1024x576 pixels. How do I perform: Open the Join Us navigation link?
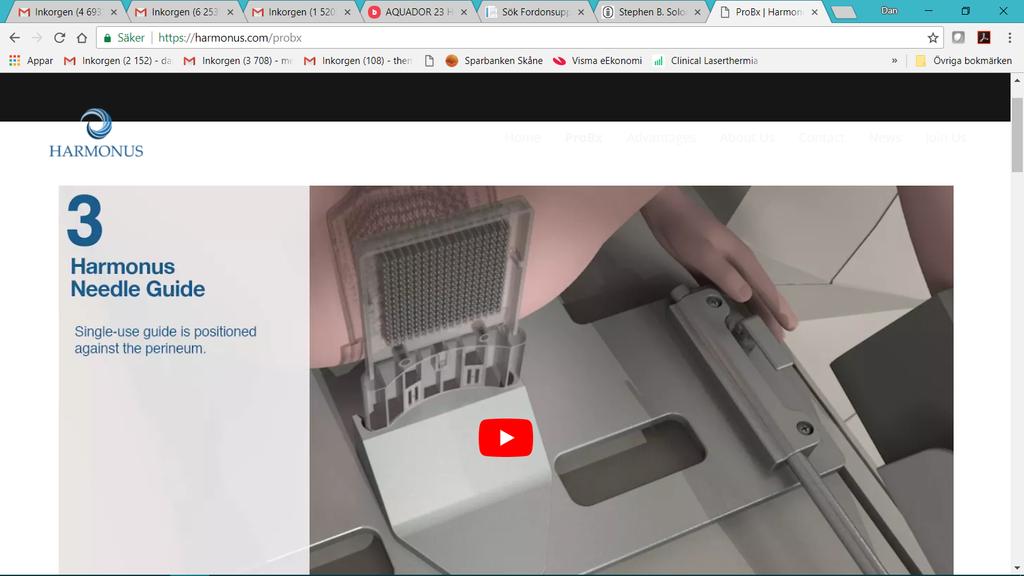pos(945,138)
